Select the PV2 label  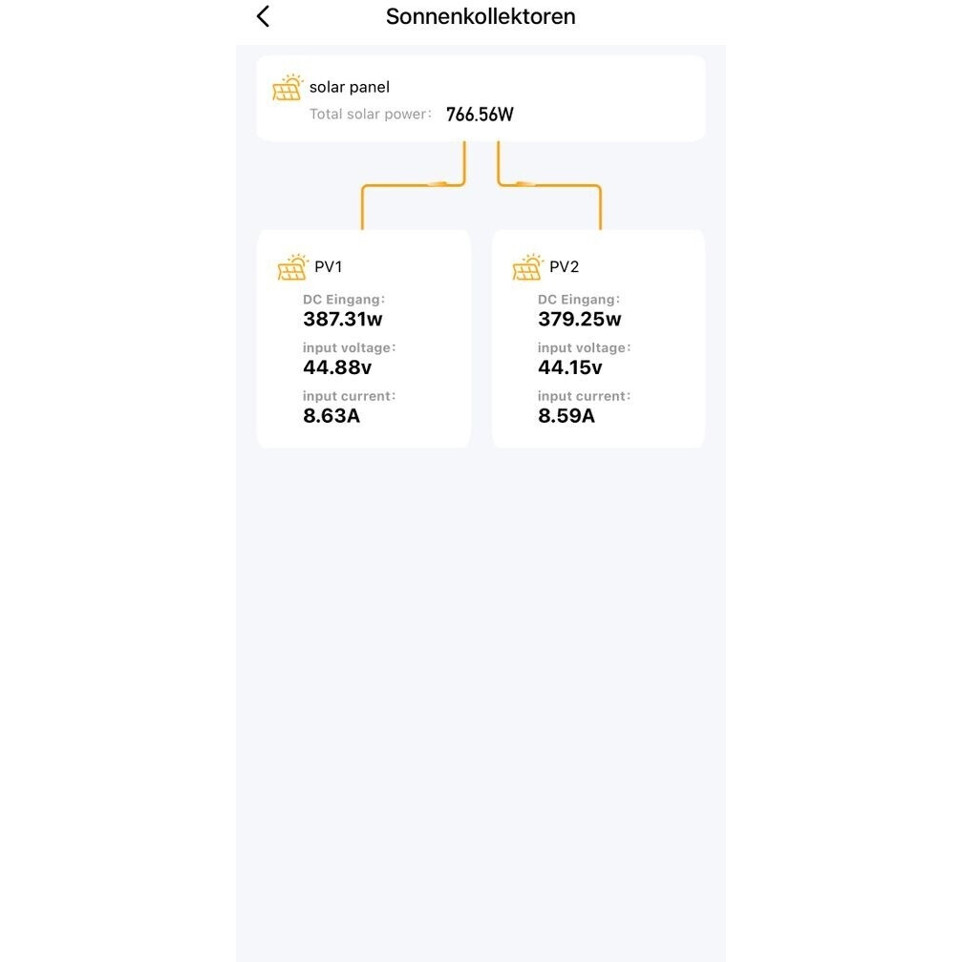pyautogui.click(x=564, y=267)
